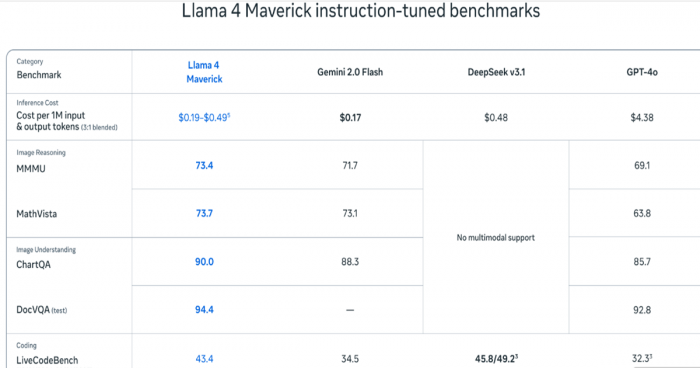Click the GPT-4o column header
Viewport: 700px width, 368px height.
point(642,72)
